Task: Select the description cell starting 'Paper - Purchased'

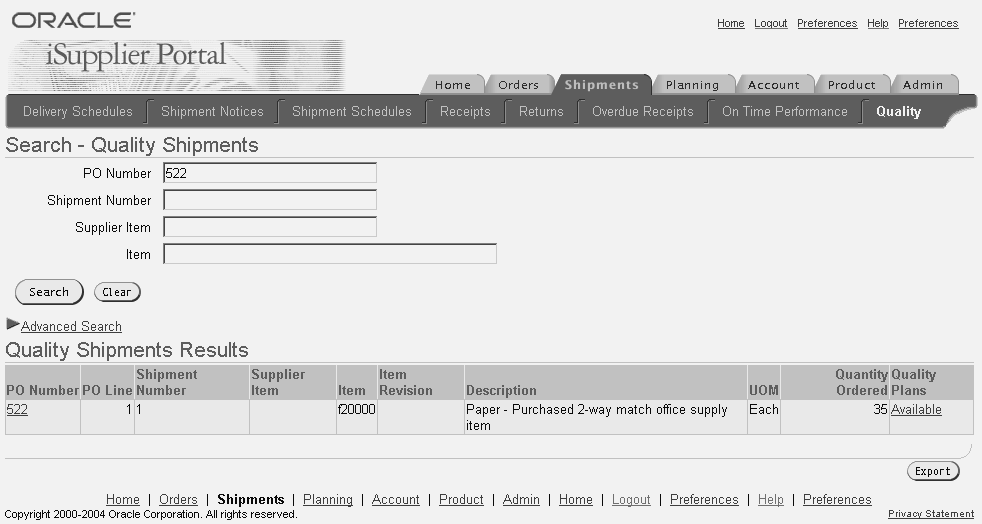Action: click(x=606, y=418)
